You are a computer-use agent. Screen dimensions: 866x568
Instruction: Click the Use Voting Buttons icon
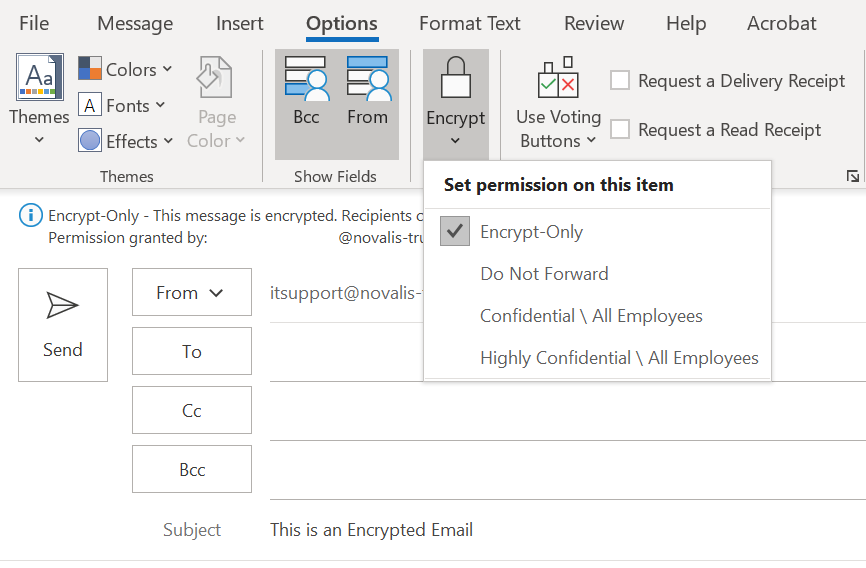(558, 79)
